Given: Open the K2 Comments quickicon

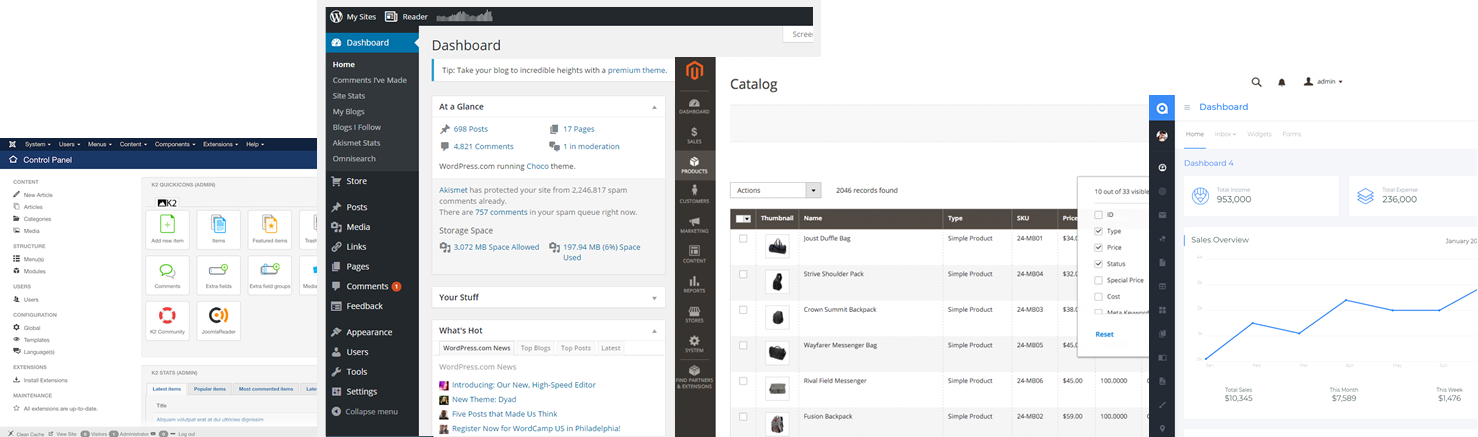Looking at the screenshot, I should [x=167, y=275].
